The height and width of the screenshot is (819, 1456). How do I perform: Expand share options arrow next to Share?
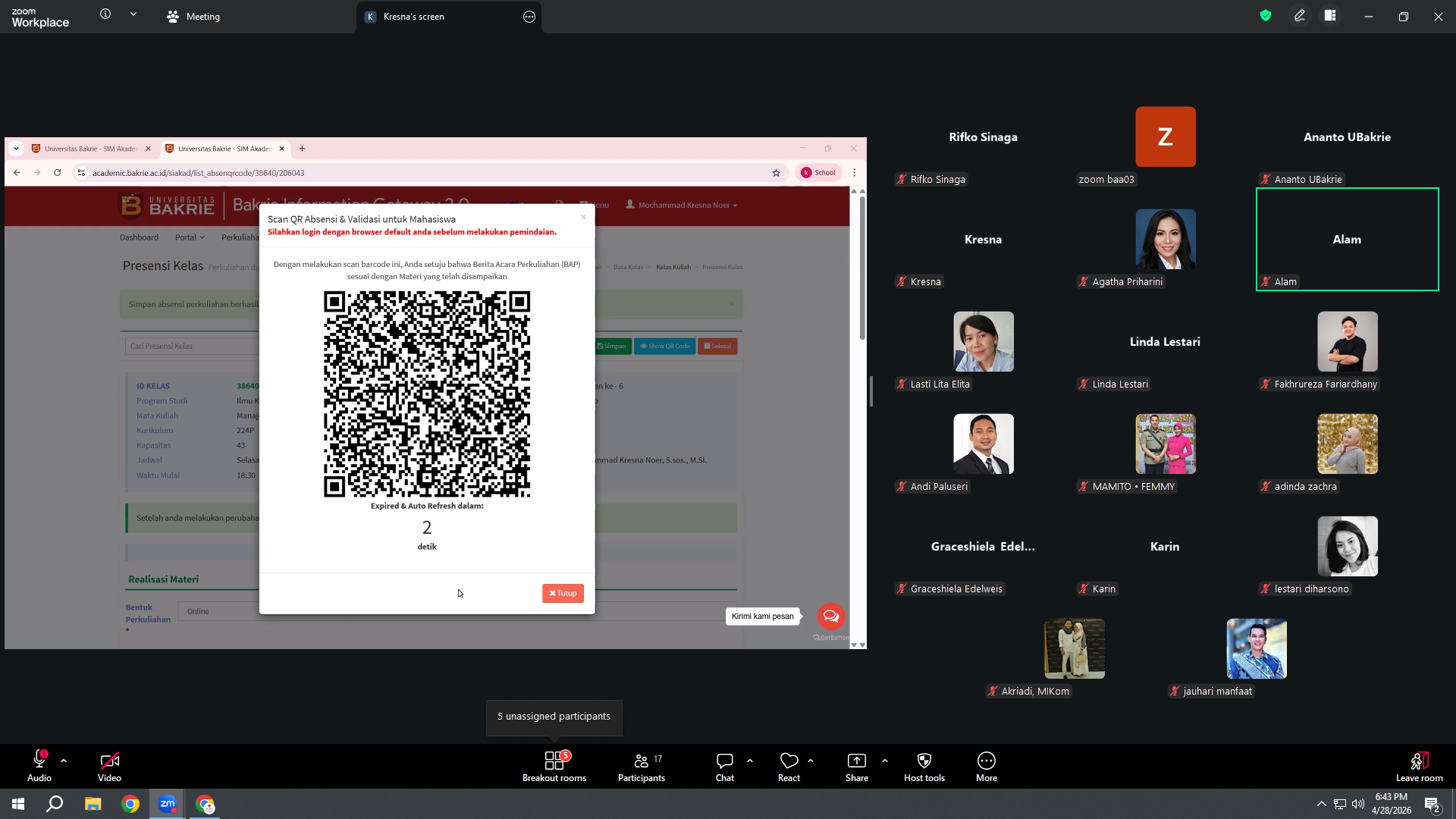(885, 760)
